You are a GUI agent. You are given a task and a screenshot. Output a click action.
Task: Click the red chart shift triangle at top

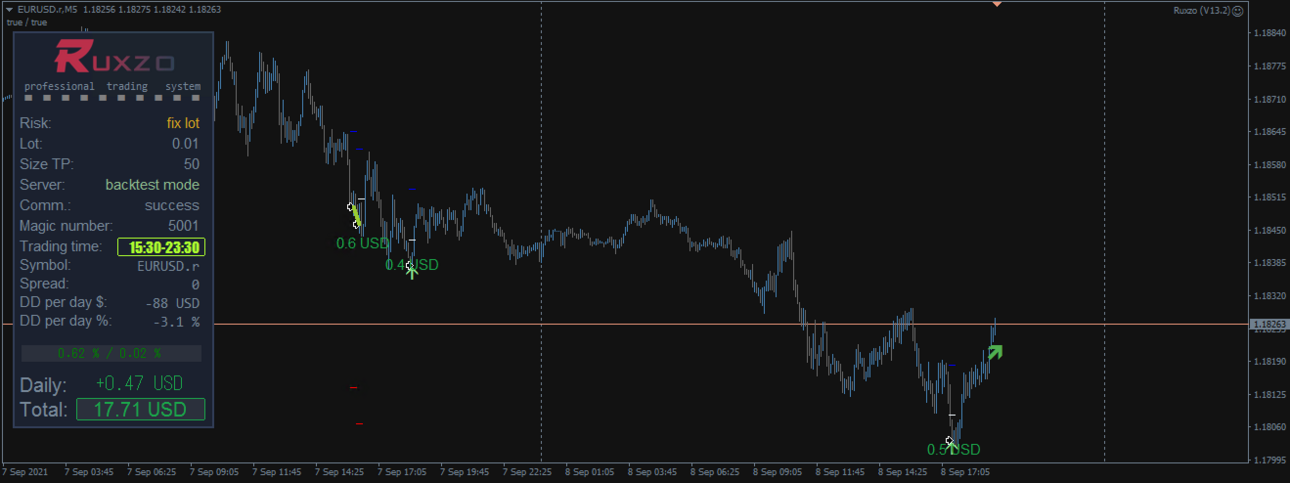[x=997, y=4]
